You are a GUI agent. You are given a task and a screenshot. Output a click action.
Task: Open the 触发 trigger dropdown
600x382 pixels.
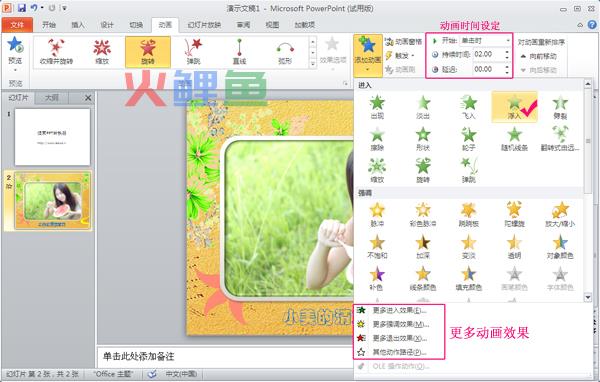(401, 56)
